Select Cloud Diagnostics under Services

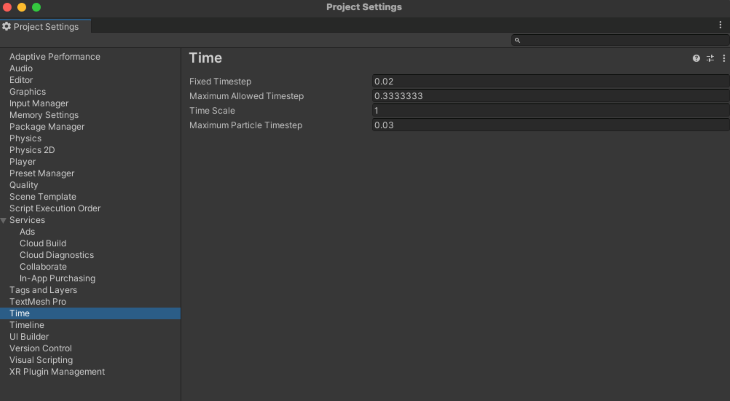(56, 255)
